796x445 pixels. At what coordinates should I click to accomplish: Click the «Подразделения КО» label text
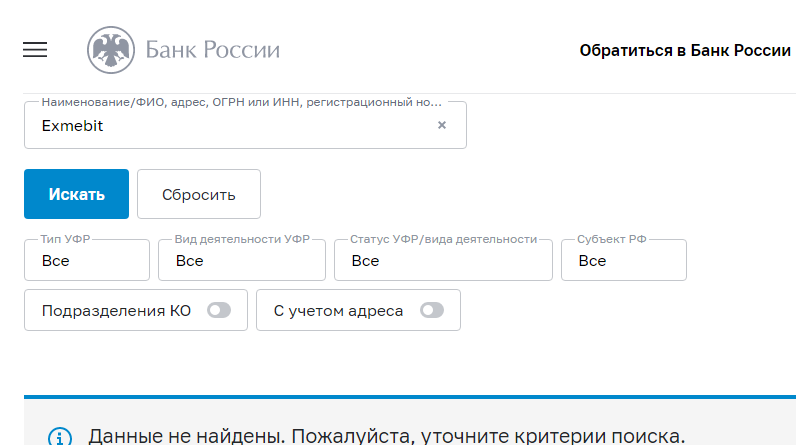point(116,311)
